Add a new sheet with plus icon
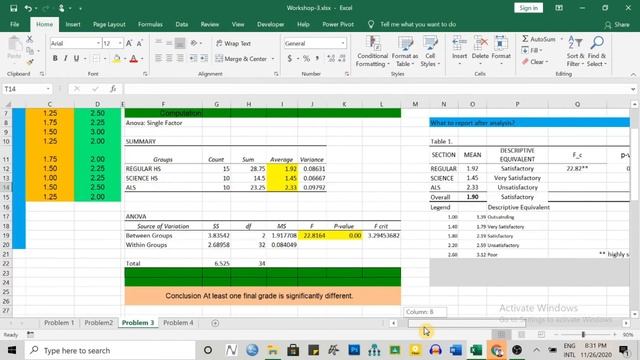 click(215, 323)
